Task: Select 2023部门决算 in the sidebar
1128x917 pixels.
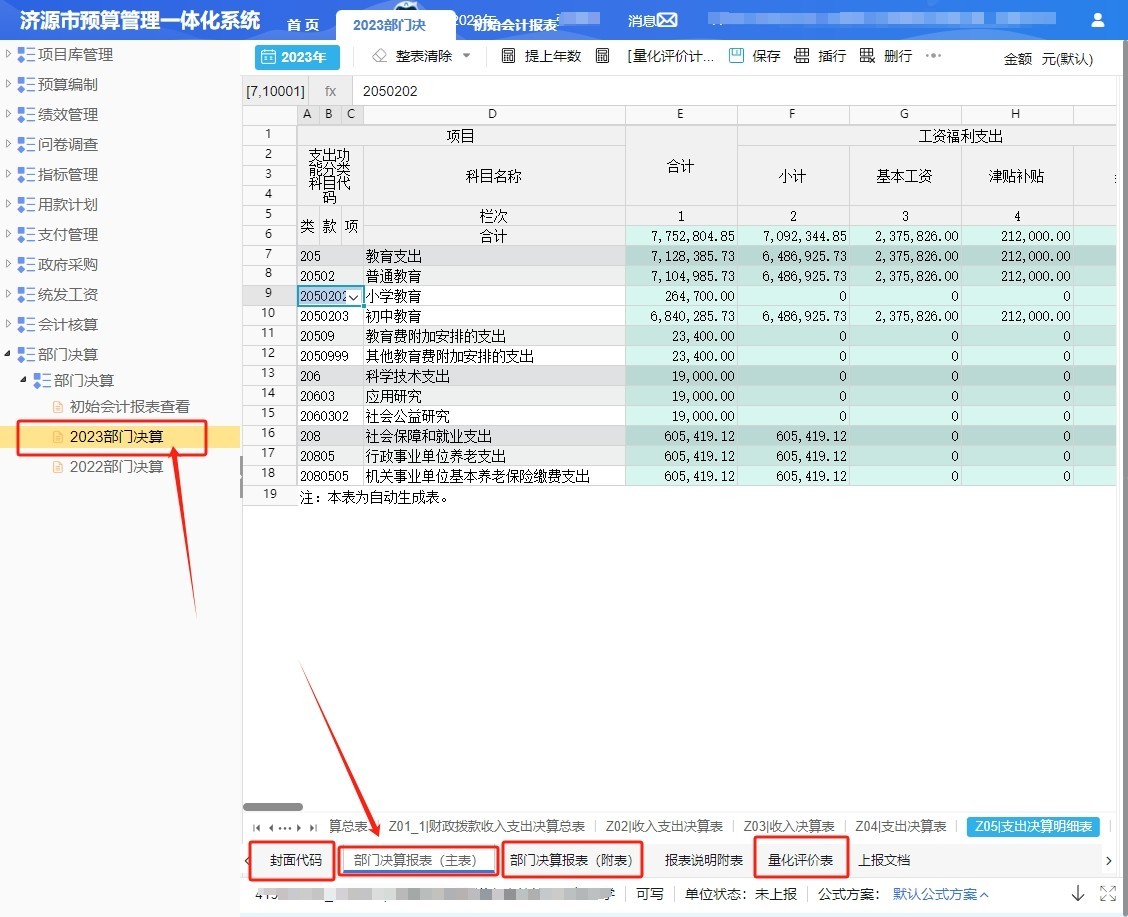Action: [117, 437]
